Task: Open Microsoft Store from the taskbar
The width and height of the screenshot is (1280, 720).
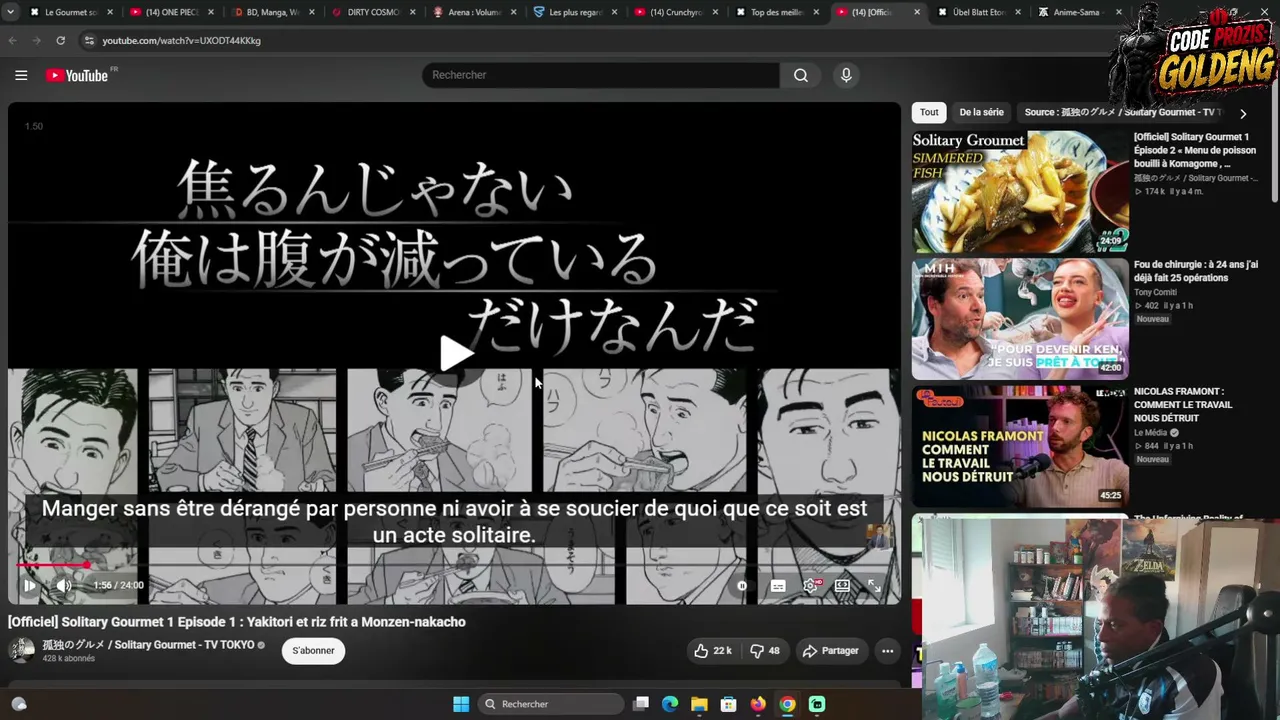Action: (x=729, y=704)
